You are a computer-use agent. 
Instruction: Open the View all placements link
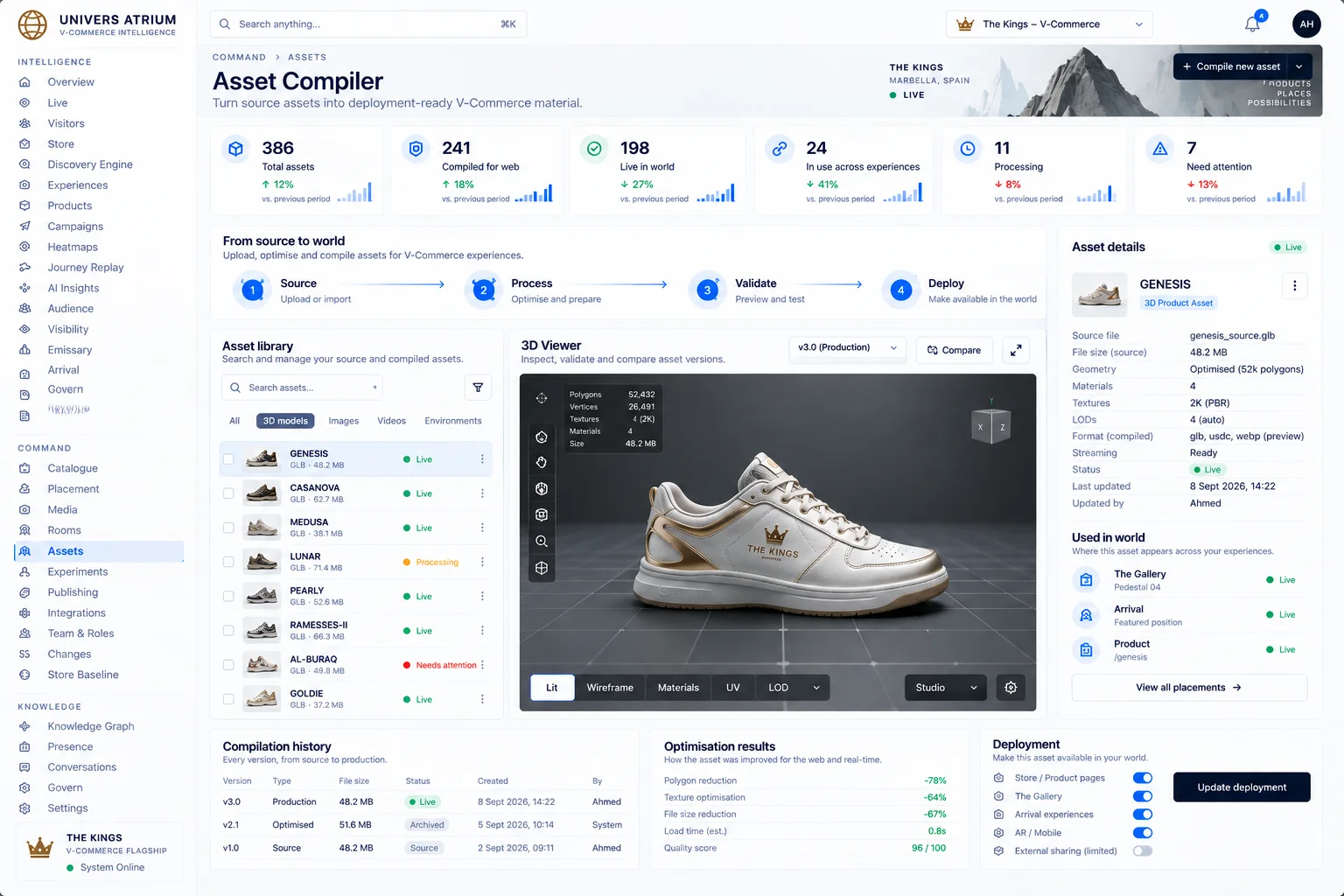[x=1189, y=688]
